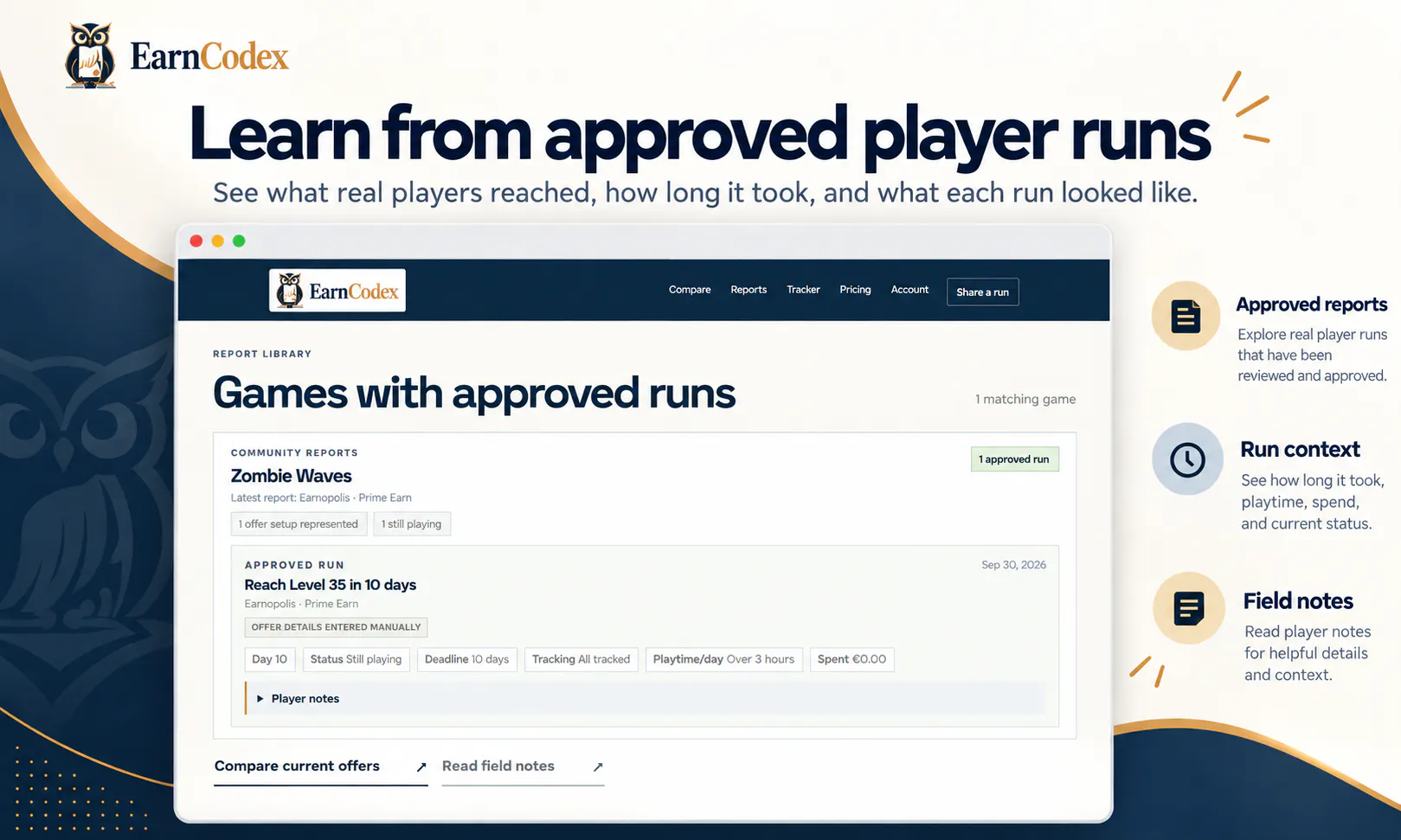1401x840 pixels.
Task: Select the 1 still playing tag
Action: click(x=412, y=524)
